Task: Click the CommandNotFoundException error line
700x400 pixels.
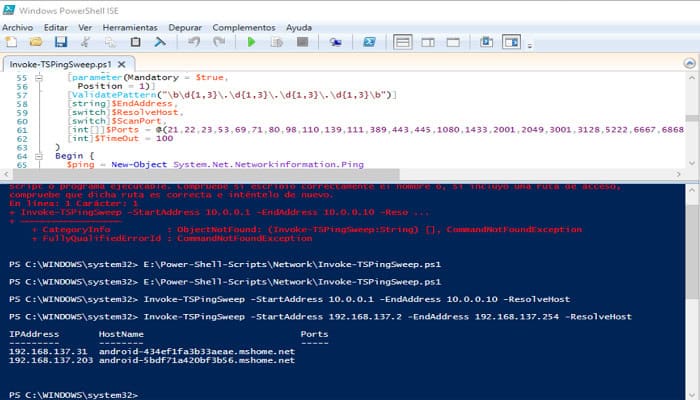Action: pos(172,238)
